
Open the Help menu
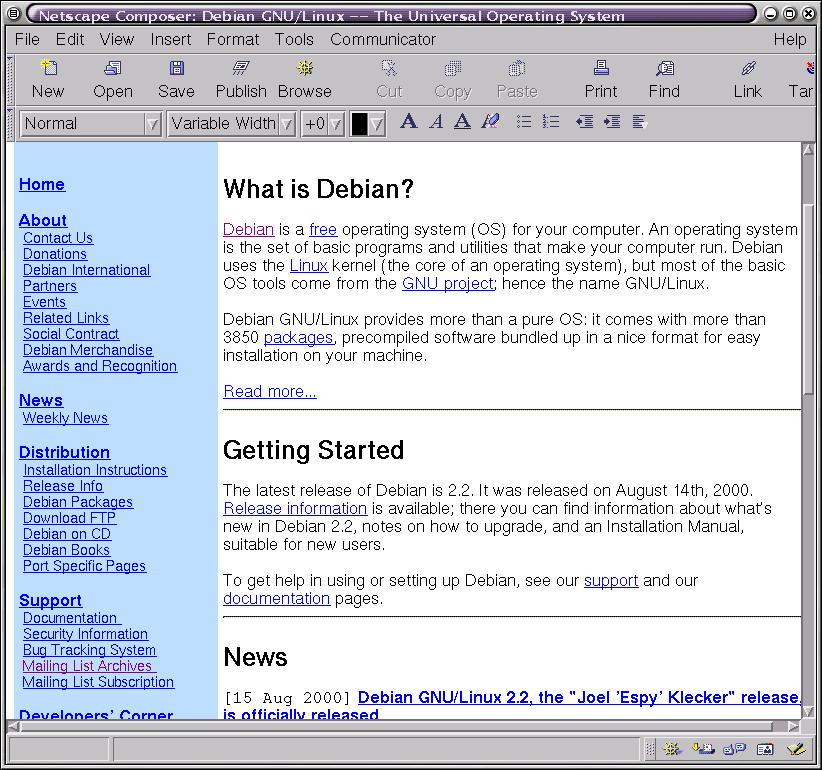click(790, 39)
